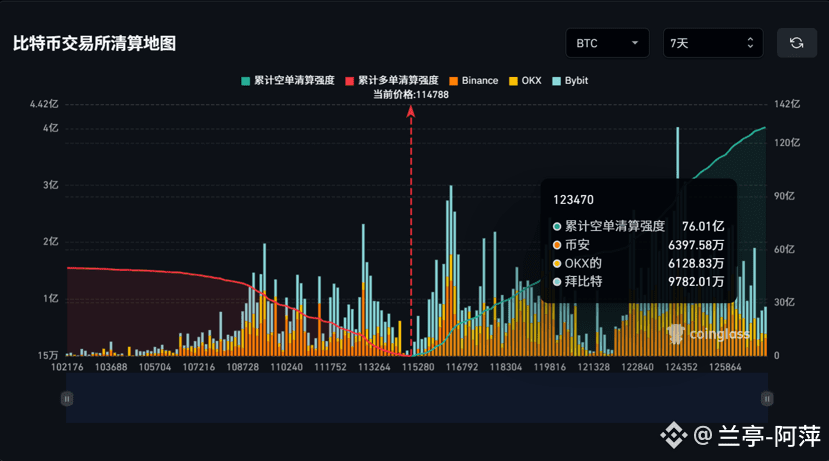Click the refresh chart icon button

[x=796, y=43]
